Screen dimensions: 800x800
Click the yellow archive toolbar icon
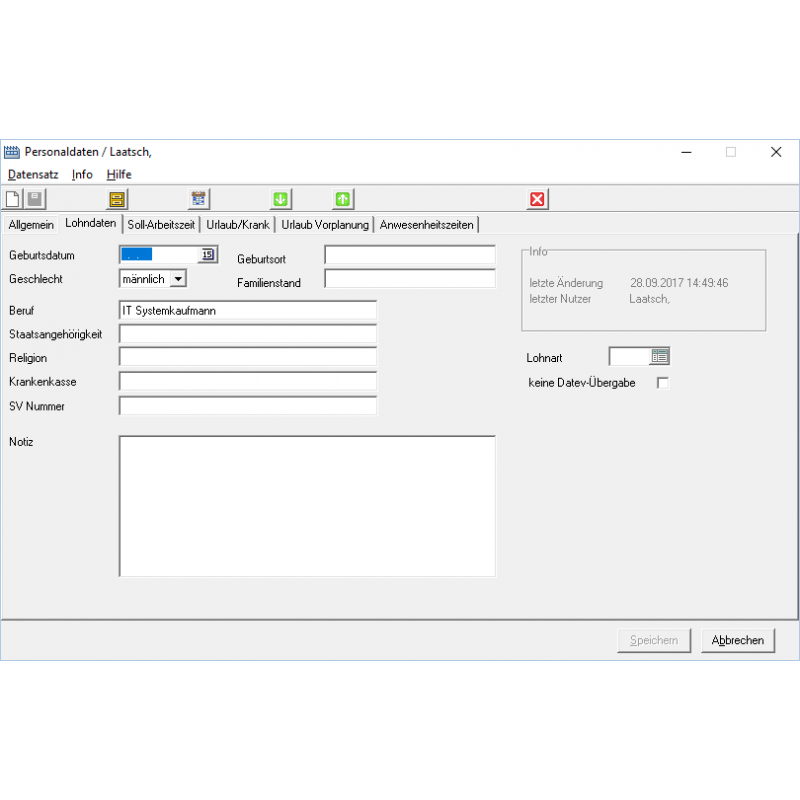pos(117,199)
